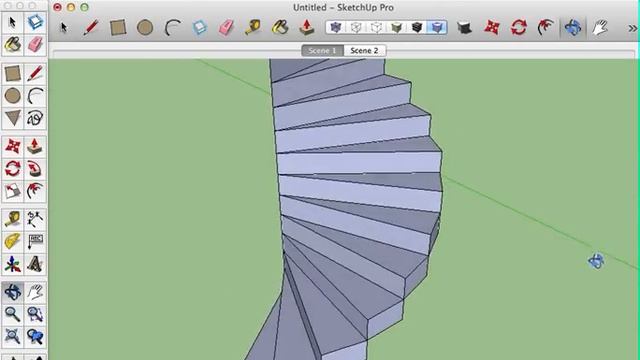Choose the Arc tool in left palette
The height and width of the screenshot is (360, 640).
(x=35, y=96)
